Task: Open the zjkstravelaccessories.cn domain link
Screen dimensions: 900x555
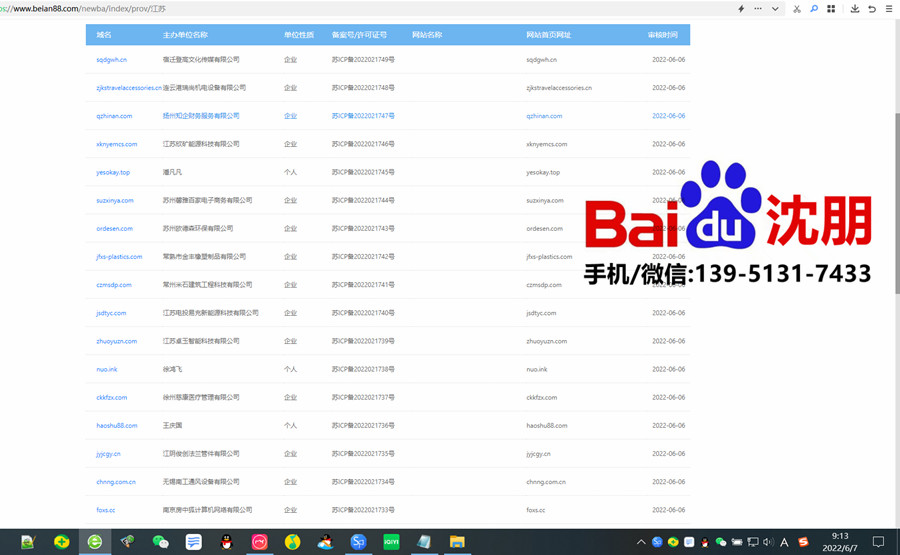Action: (129, 88)
